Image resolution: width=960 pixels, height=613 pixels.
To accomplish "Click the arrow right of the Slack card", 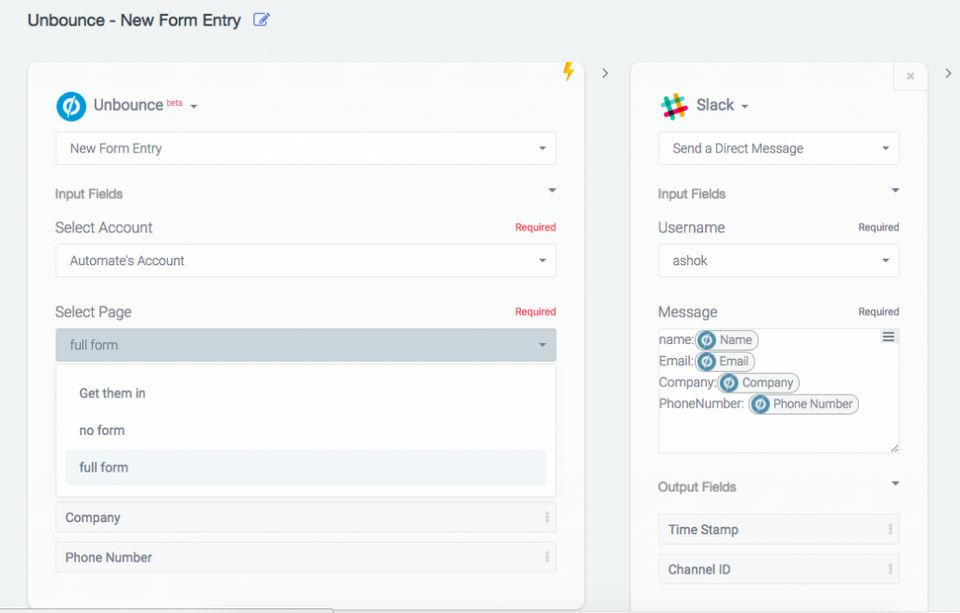I will pyautogui.click(x=948, y=73).
